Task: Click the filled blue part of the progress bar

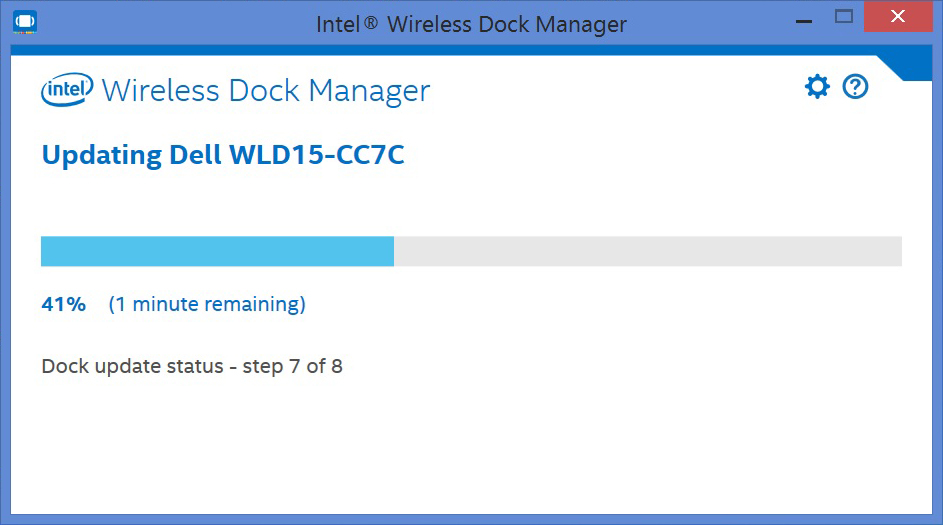Action: 217,251
